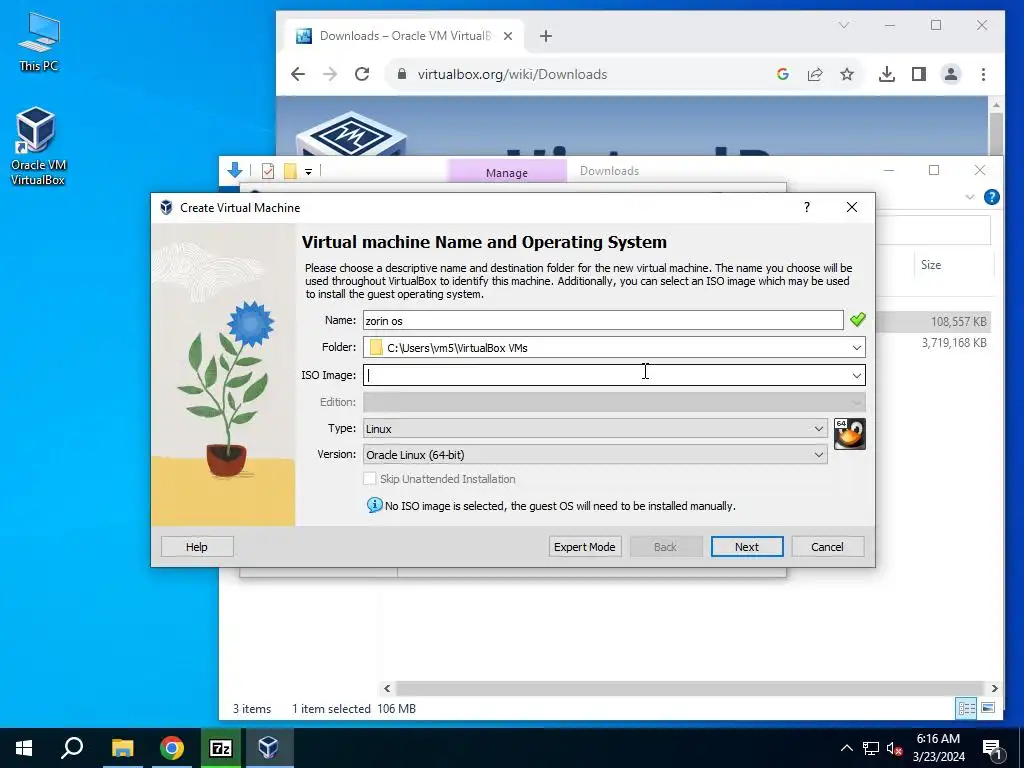
Task: Click Explorer new folder quick access icon
Action: coord(290,171)
